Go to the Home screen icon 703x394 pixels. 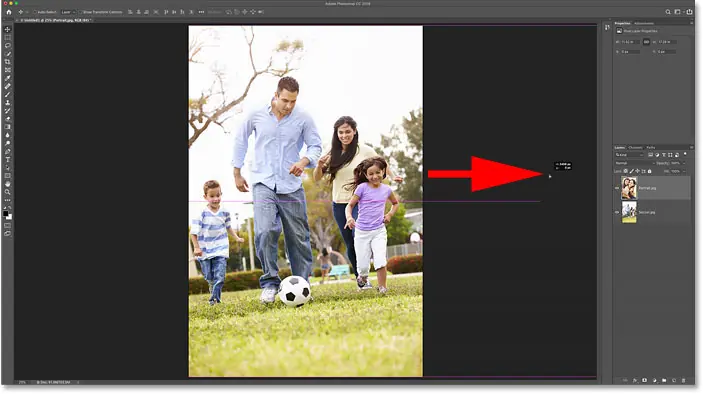point(9,12)
